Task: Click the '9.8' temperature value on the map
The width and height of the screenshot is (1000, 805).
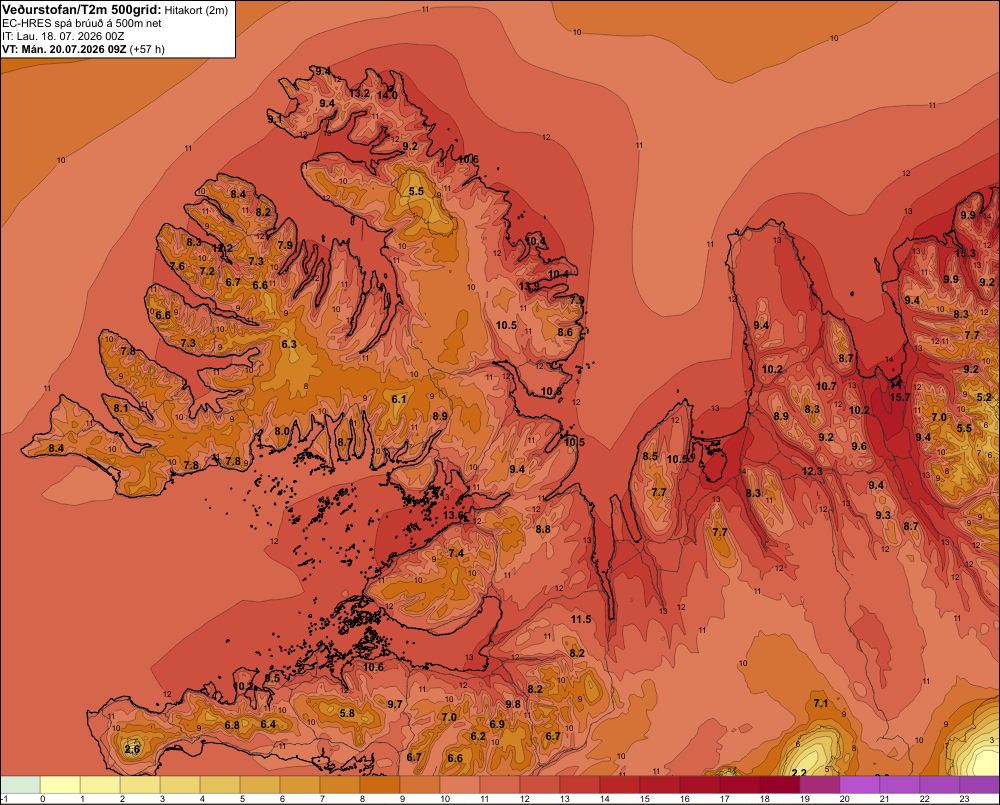Action: (x=513, y=704)
